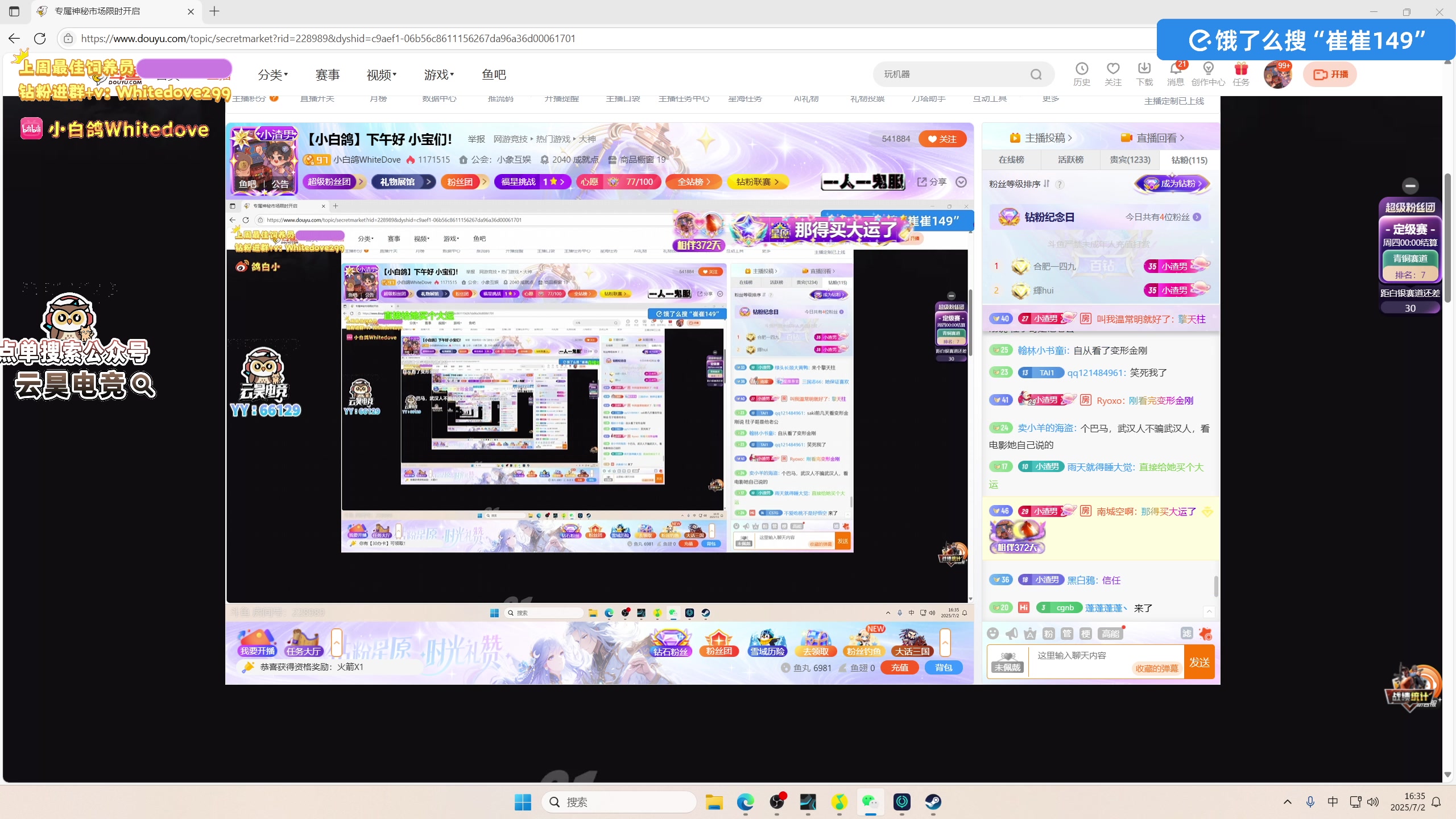1456x819 pixels.
Task: Click 成为钻粉 become diamond fan
Action: coord(1173,183)
